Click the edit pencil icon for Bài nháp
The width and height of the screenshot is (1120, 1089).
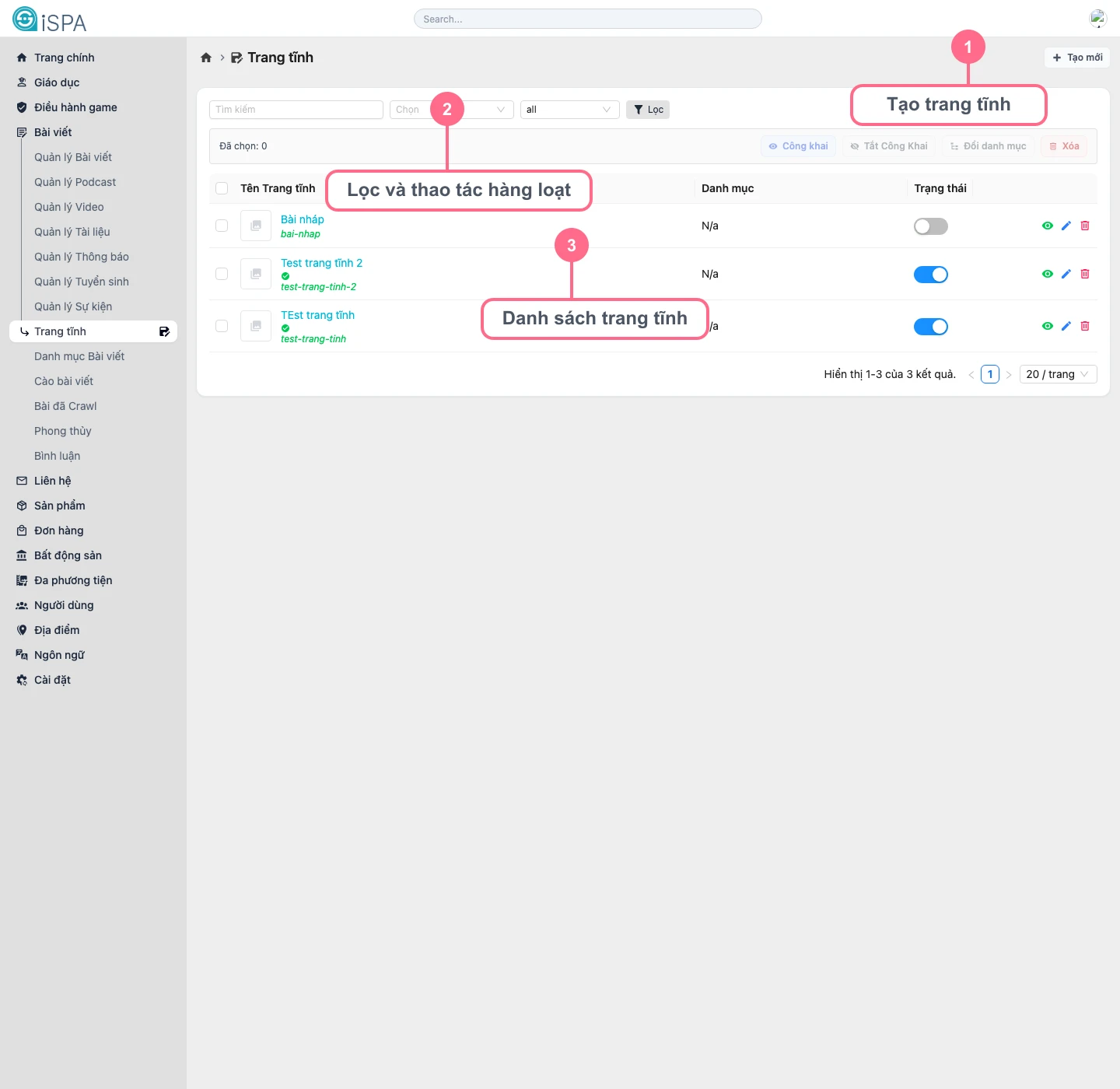pos(1066,226)
